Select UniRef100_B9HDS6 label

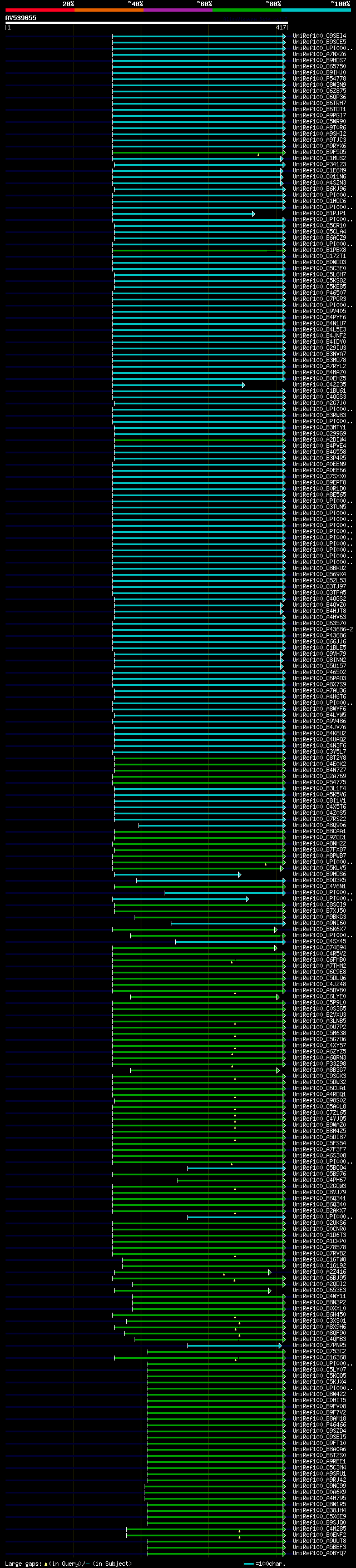tap(319, 874)
